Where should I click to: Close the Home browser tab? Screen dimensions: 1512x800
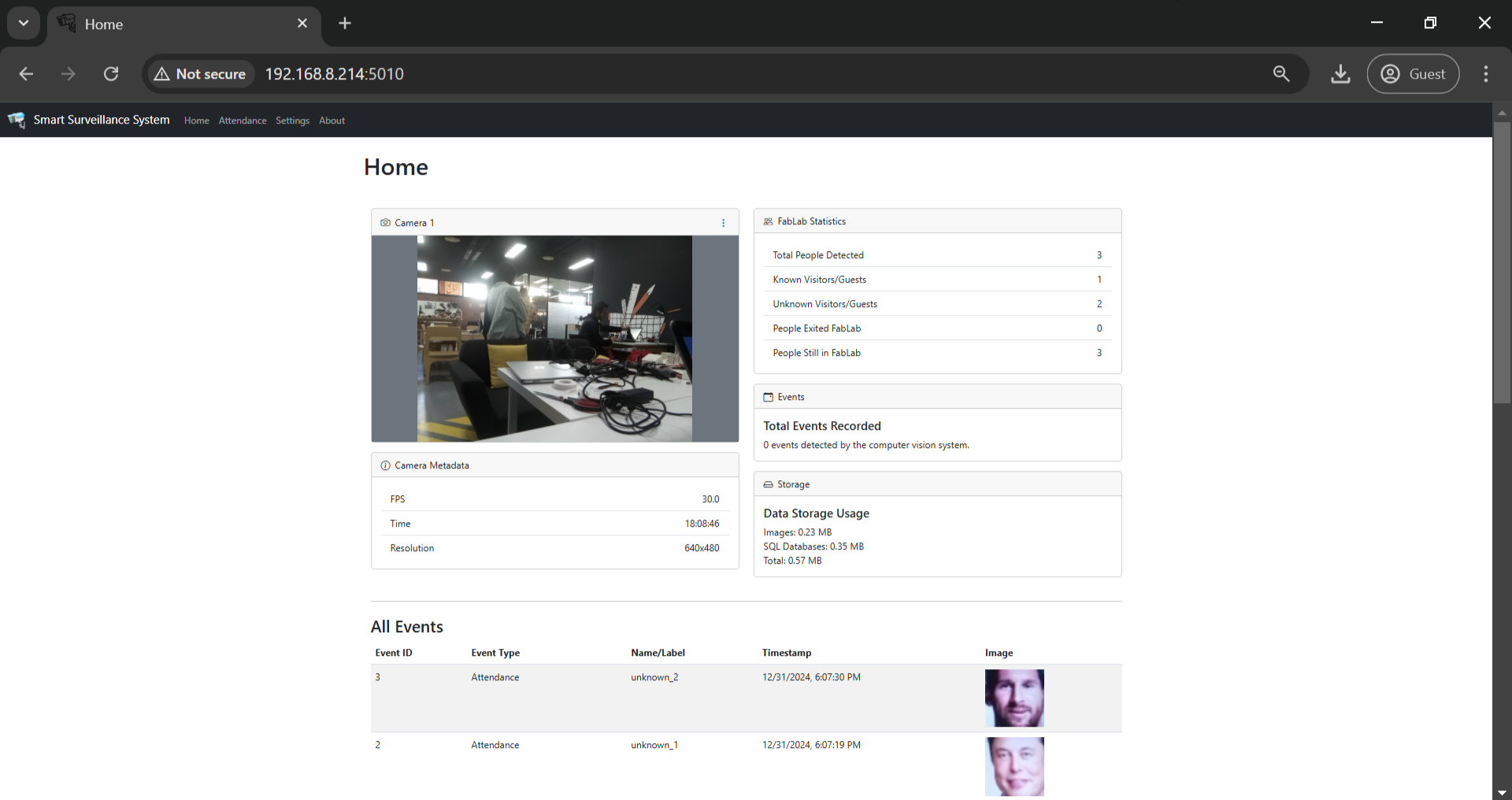coord(302,24)
